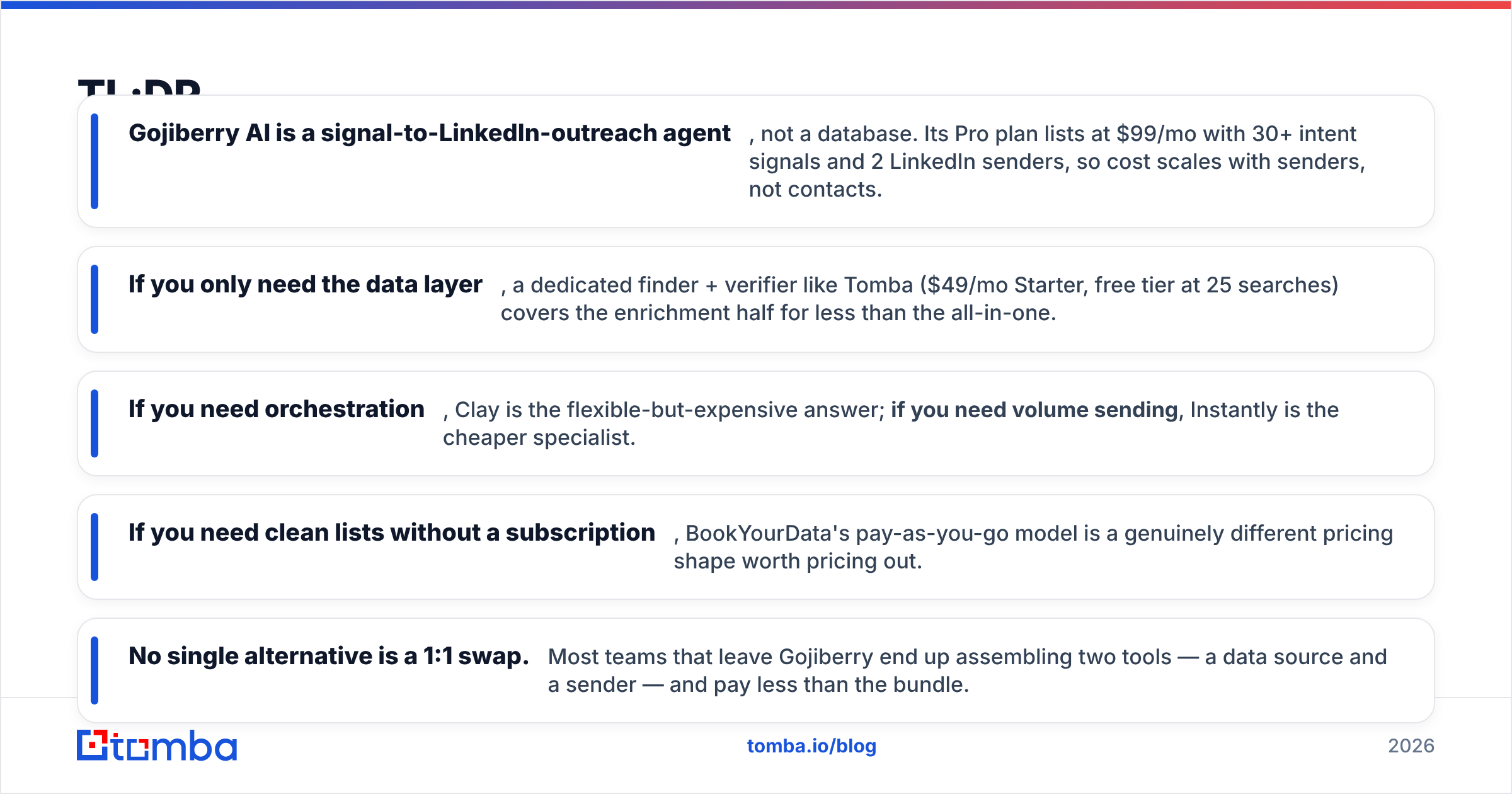The image size is (1512, 794).
Task: Select 'No single alternative is a 1:1 swap' heading
Action: coord(329,656)
